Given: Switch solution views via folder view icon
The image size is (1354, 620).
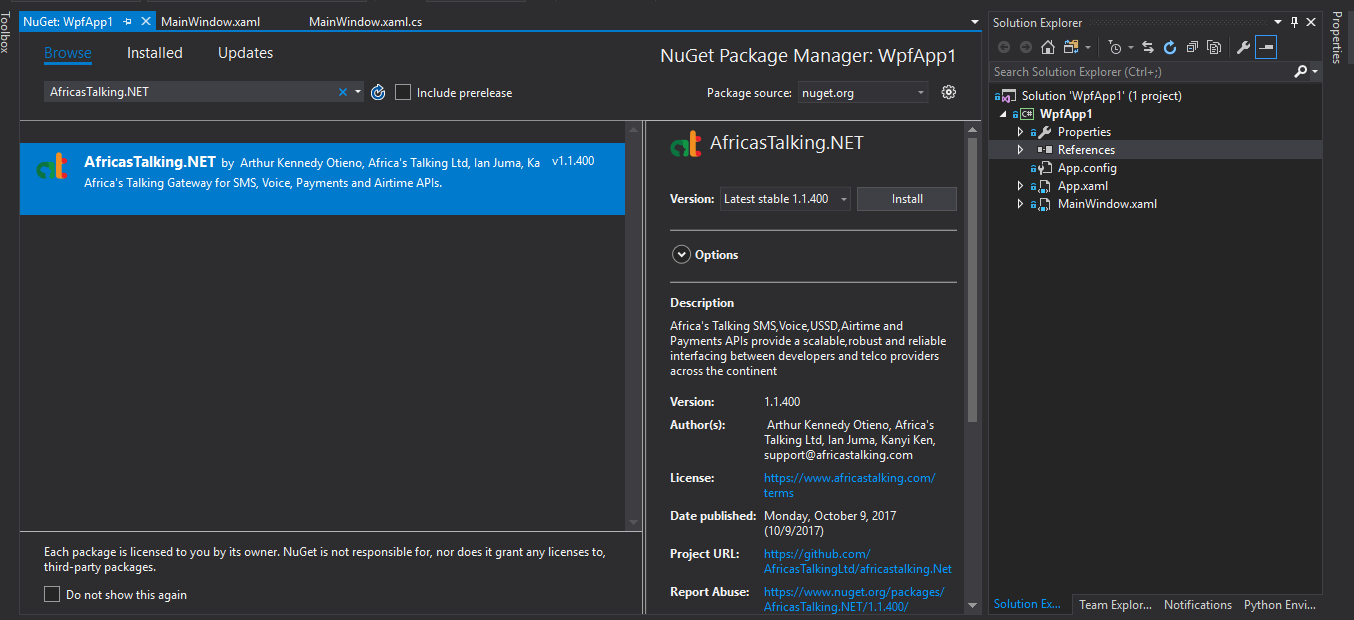Looking at the screenshot, I should (x=1071, y=47).
